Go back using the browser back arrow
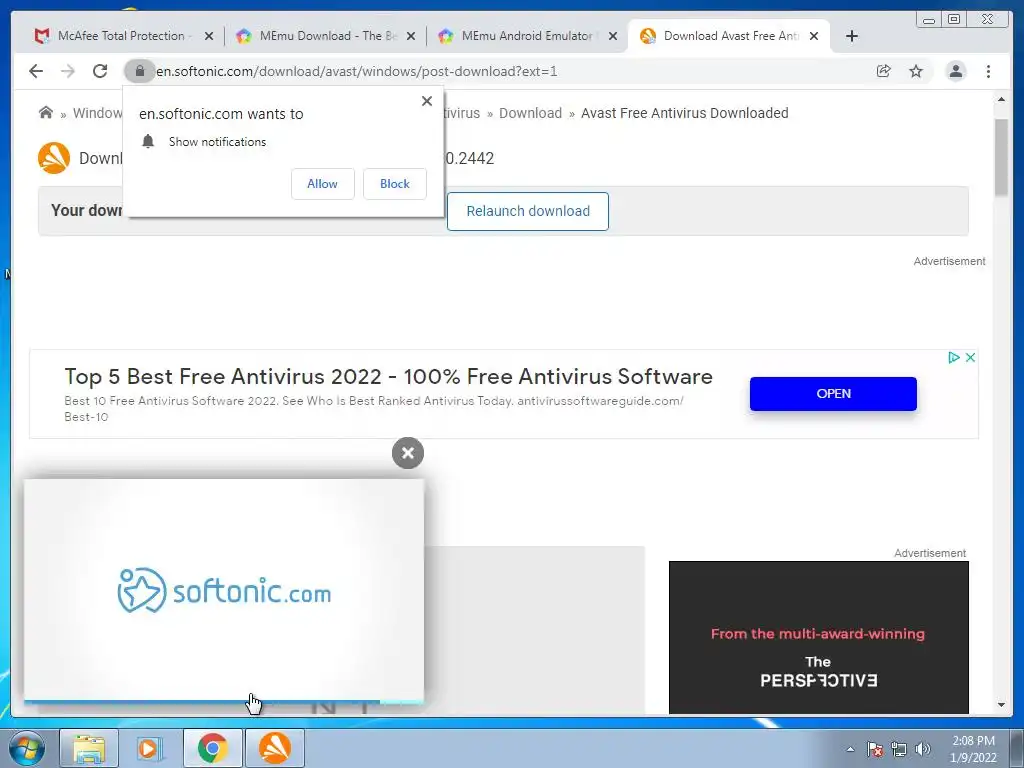The image size is (1024, 768). (36, 71)
